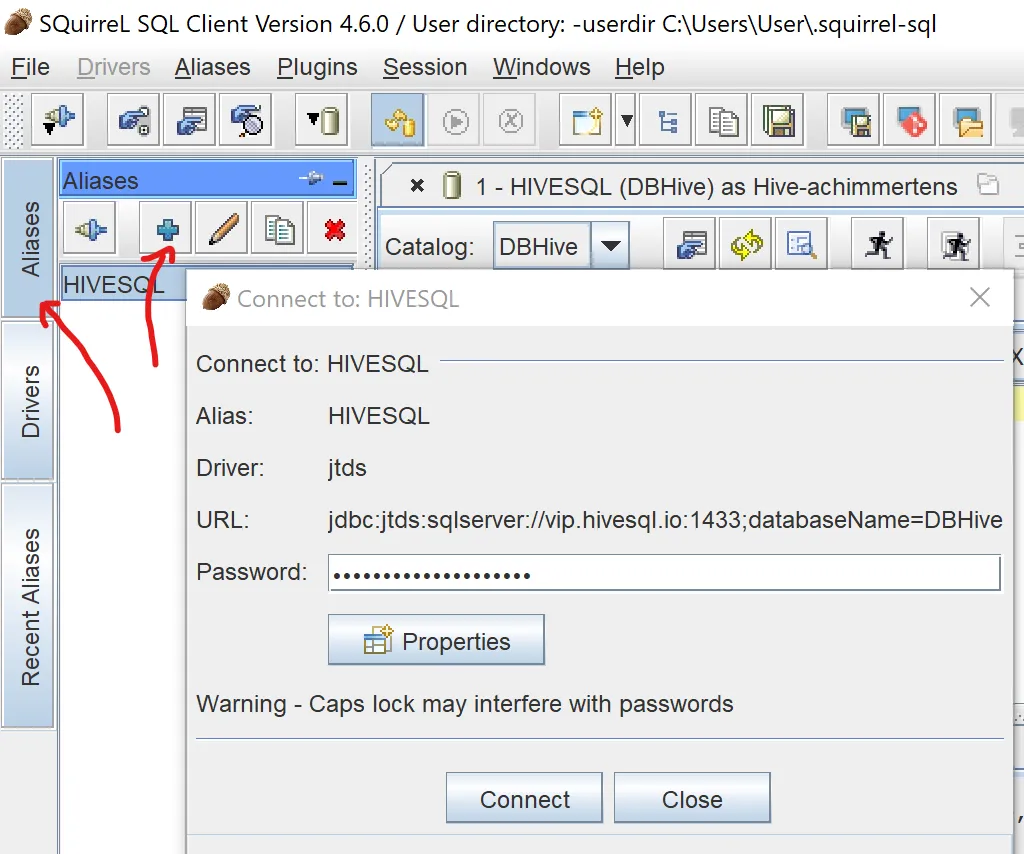Click the new file with star toolbar icon
The width and height of the screenshot is (1024, 854).
586,119
